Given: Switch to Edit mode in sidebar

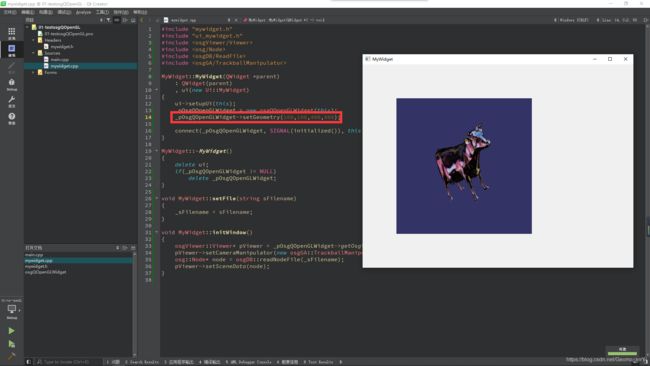Looking at the screenshot, I should [12, 51].
